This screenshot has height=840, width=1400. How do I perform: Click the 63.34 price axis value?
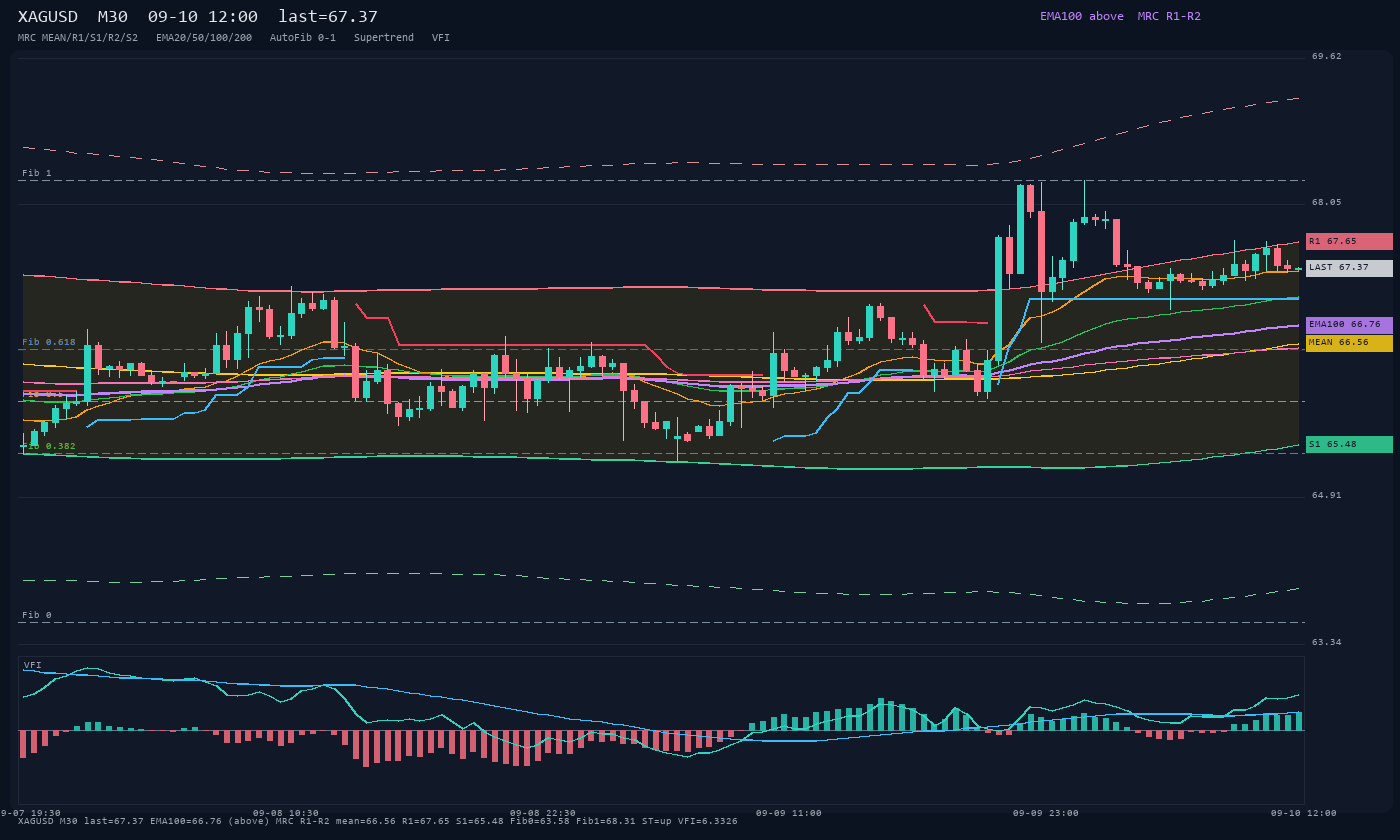[x=1327, y=642]
